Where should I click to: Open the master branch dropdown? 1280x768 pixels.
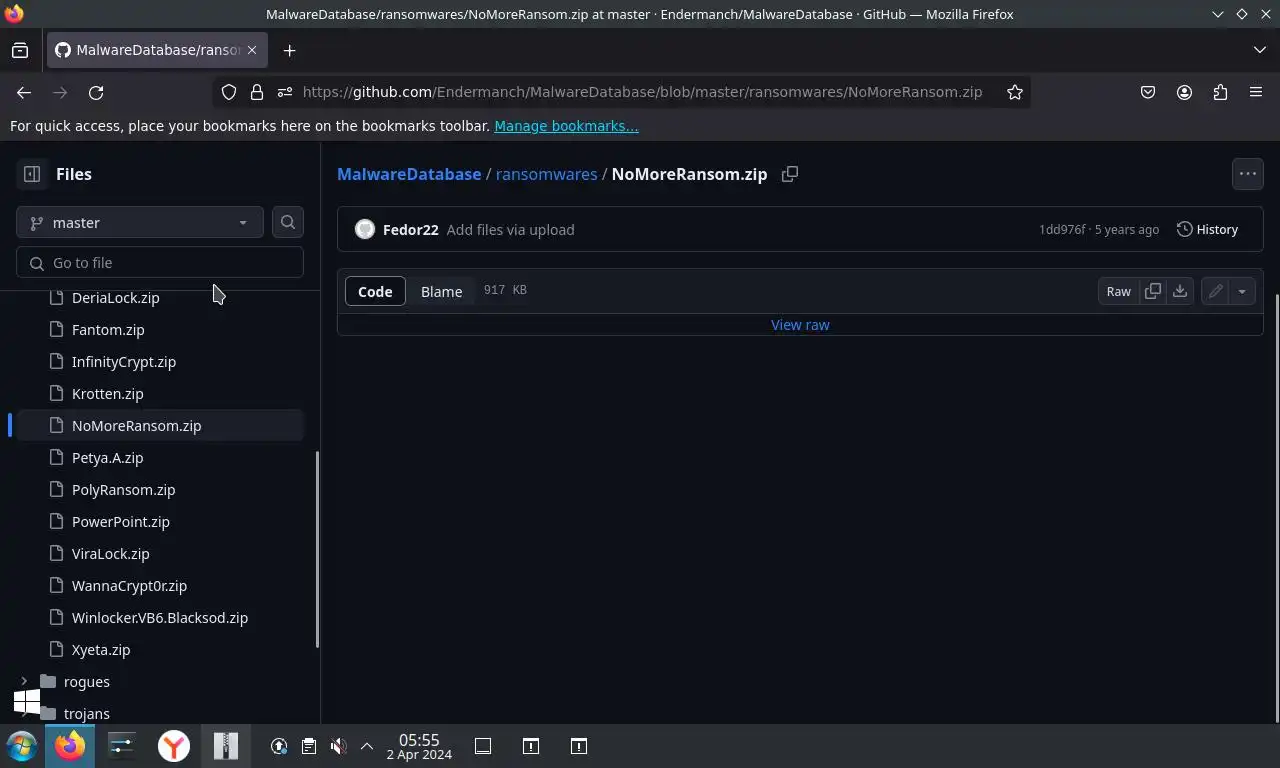coord(140,222)
